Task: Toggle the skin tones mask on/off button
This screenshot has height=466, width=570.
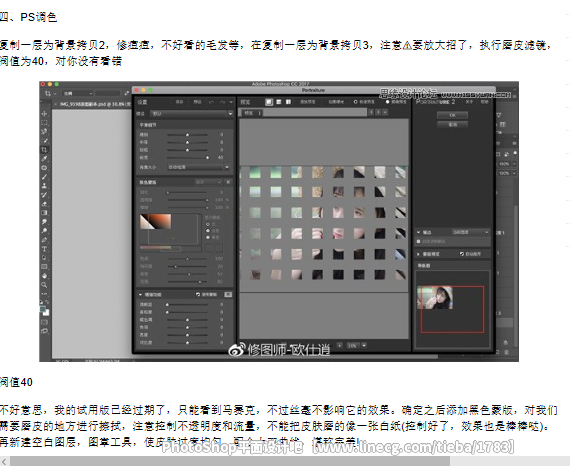Action: click(x=228, y=182)
